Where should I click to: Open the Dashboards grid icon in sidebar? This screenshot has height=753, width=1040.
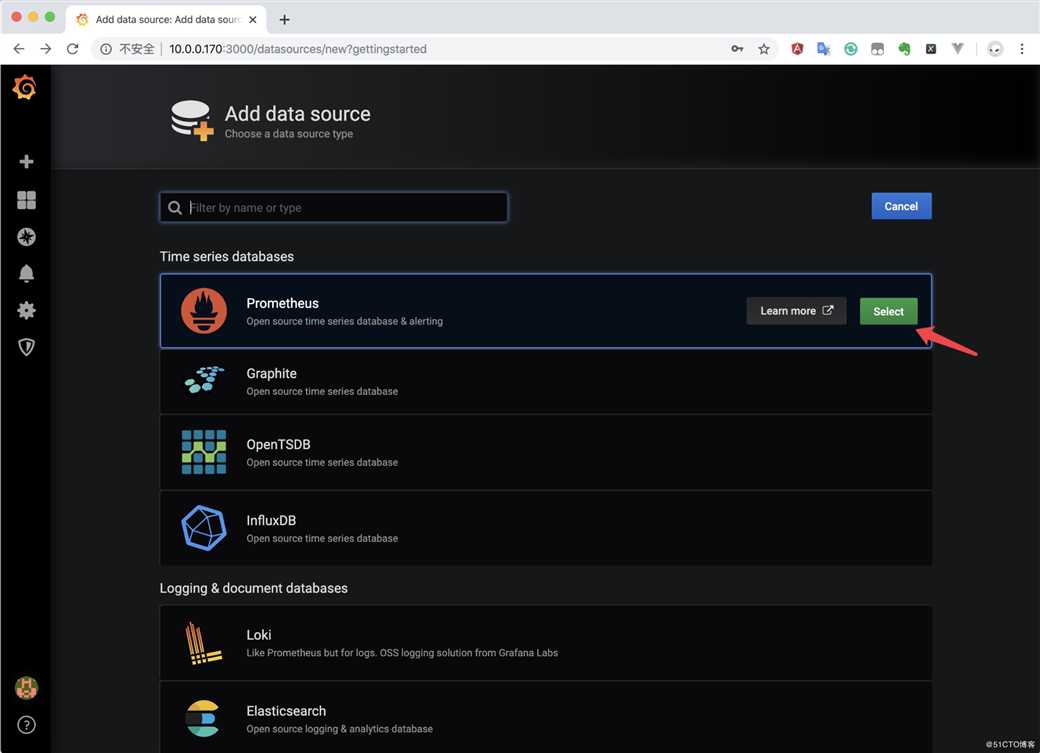[27, 200]
